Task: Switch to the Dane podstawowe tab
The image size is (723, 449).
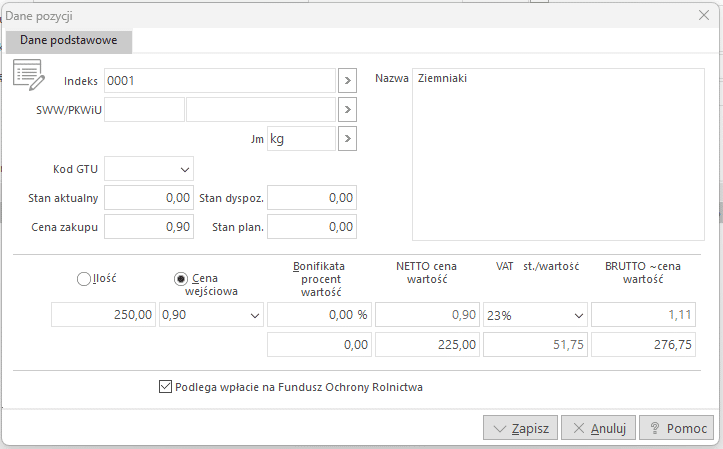Action: point(69,41)
